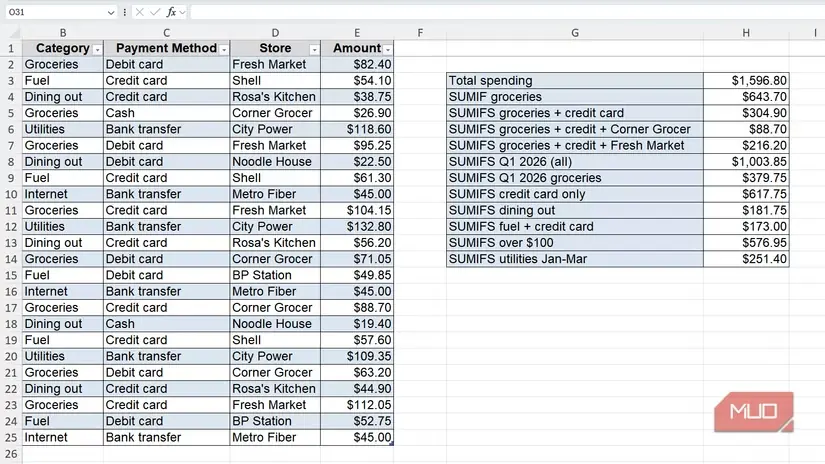The height and width of the screenshot is (464, 825).
Task: Click the City Power cell in row 6
Action: coord(275,129)
